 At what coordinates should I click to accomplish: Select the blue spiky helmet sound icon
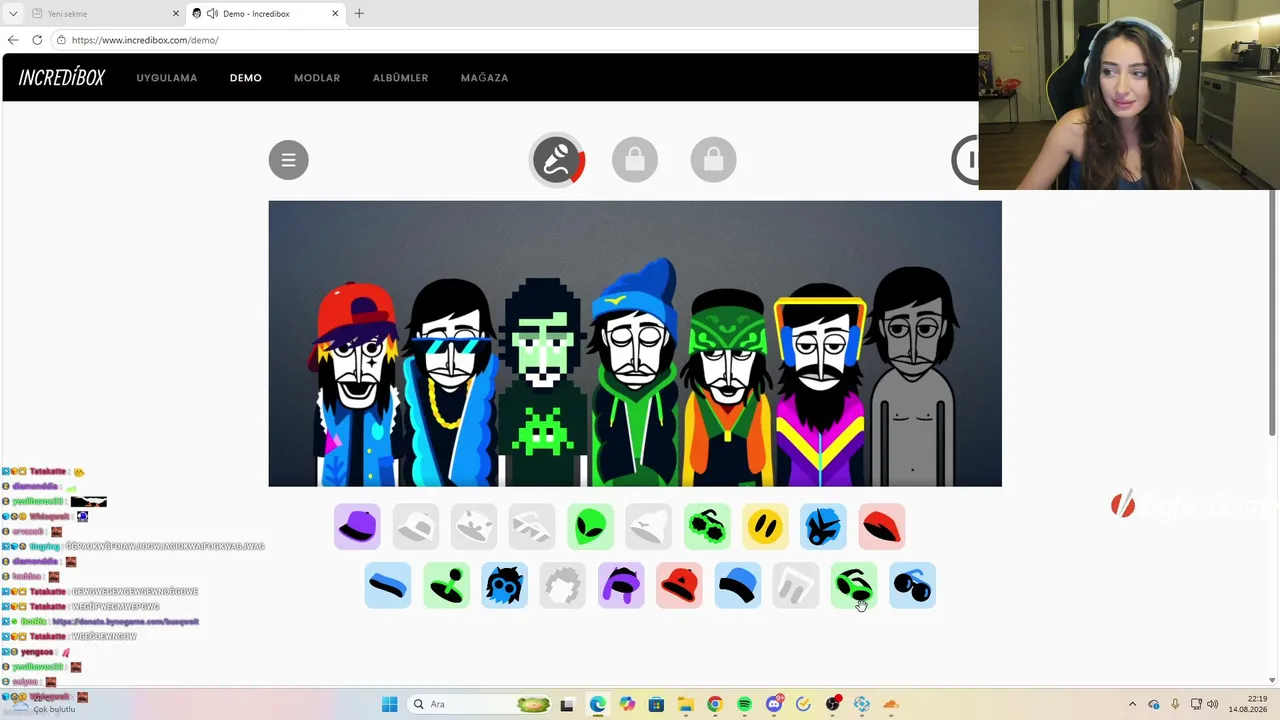823,526
